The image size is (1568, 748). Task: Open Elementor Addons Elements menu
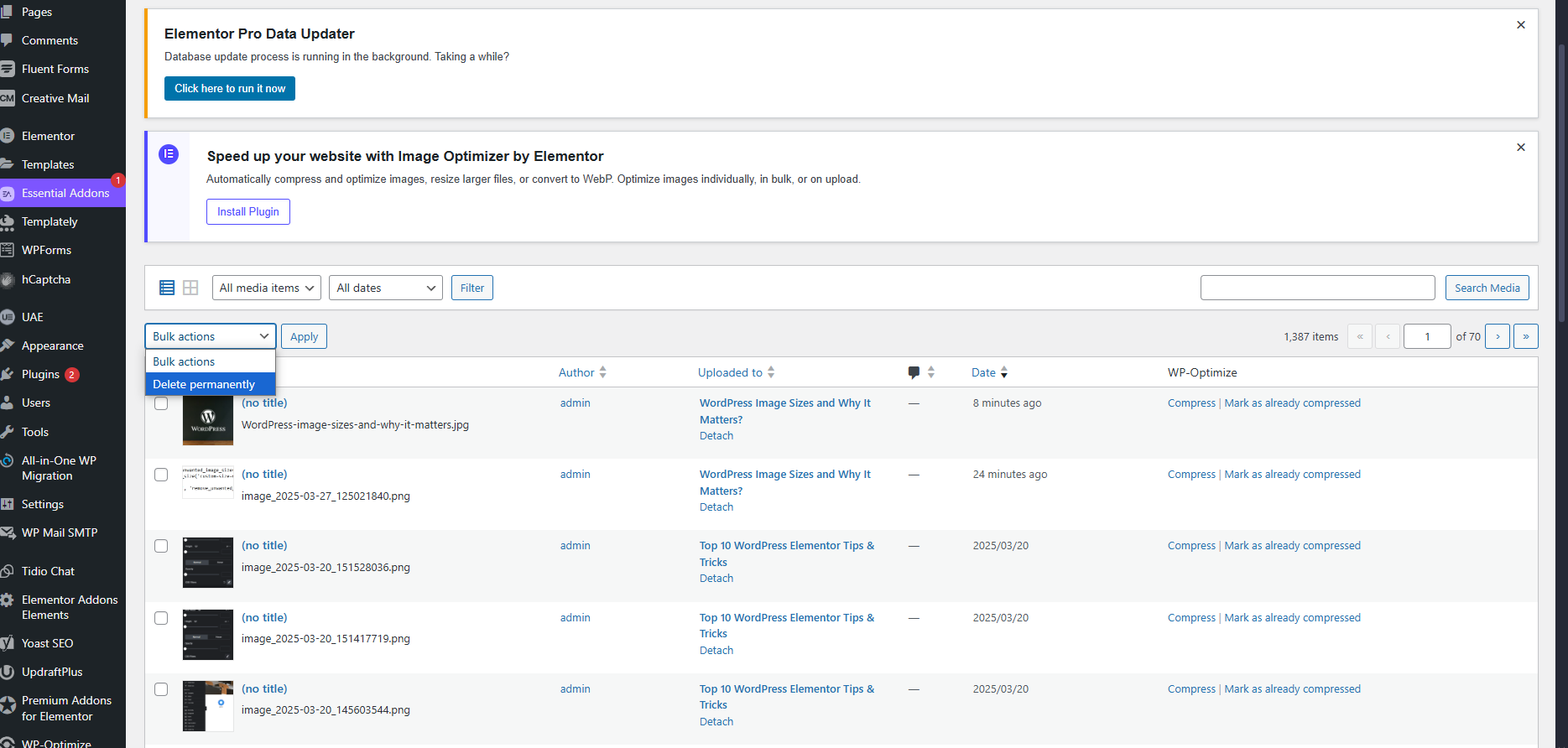coord(70,607)
